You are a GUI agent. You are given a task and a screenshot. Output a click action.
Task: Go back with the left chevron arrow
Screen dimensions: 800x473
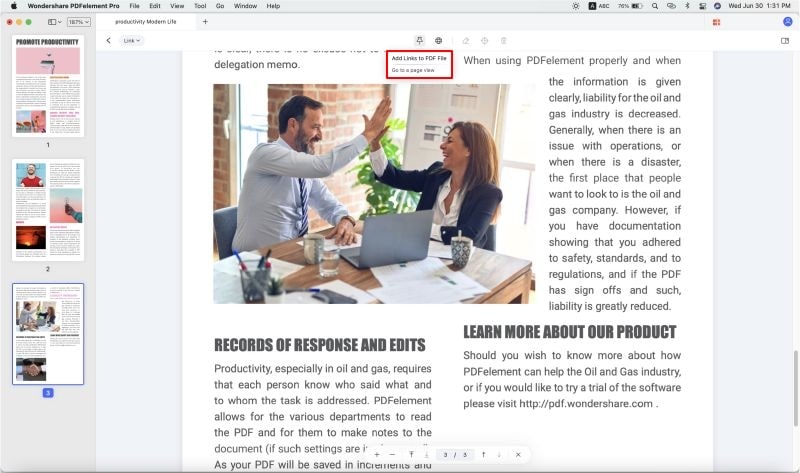(108, 40)
